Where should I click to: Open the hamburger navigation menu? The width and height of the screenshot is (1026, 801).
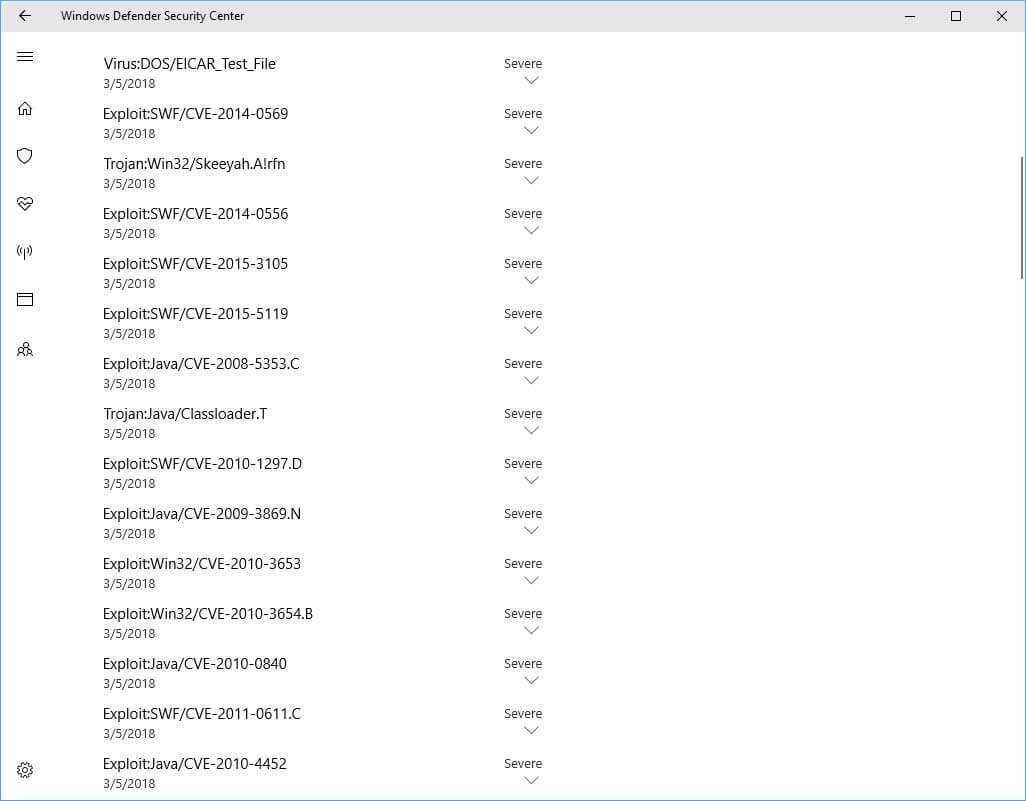coord(25,57)
